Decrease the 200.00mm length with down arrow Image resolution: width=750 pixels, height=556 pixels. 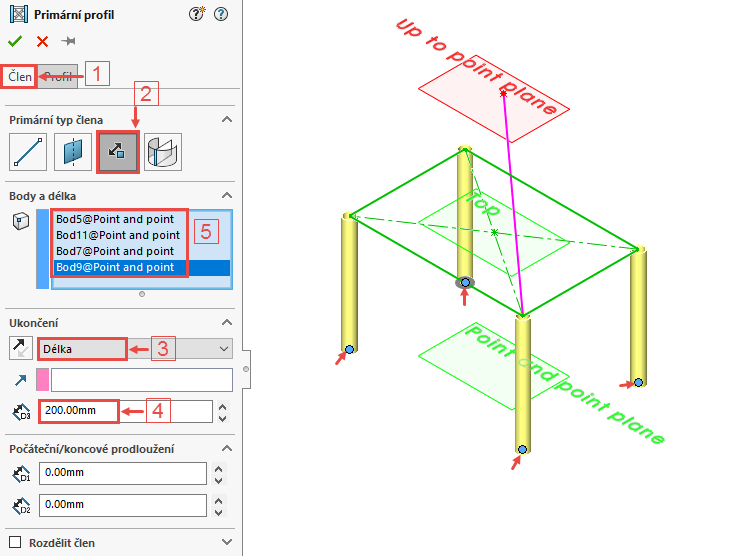click(222, 418)
